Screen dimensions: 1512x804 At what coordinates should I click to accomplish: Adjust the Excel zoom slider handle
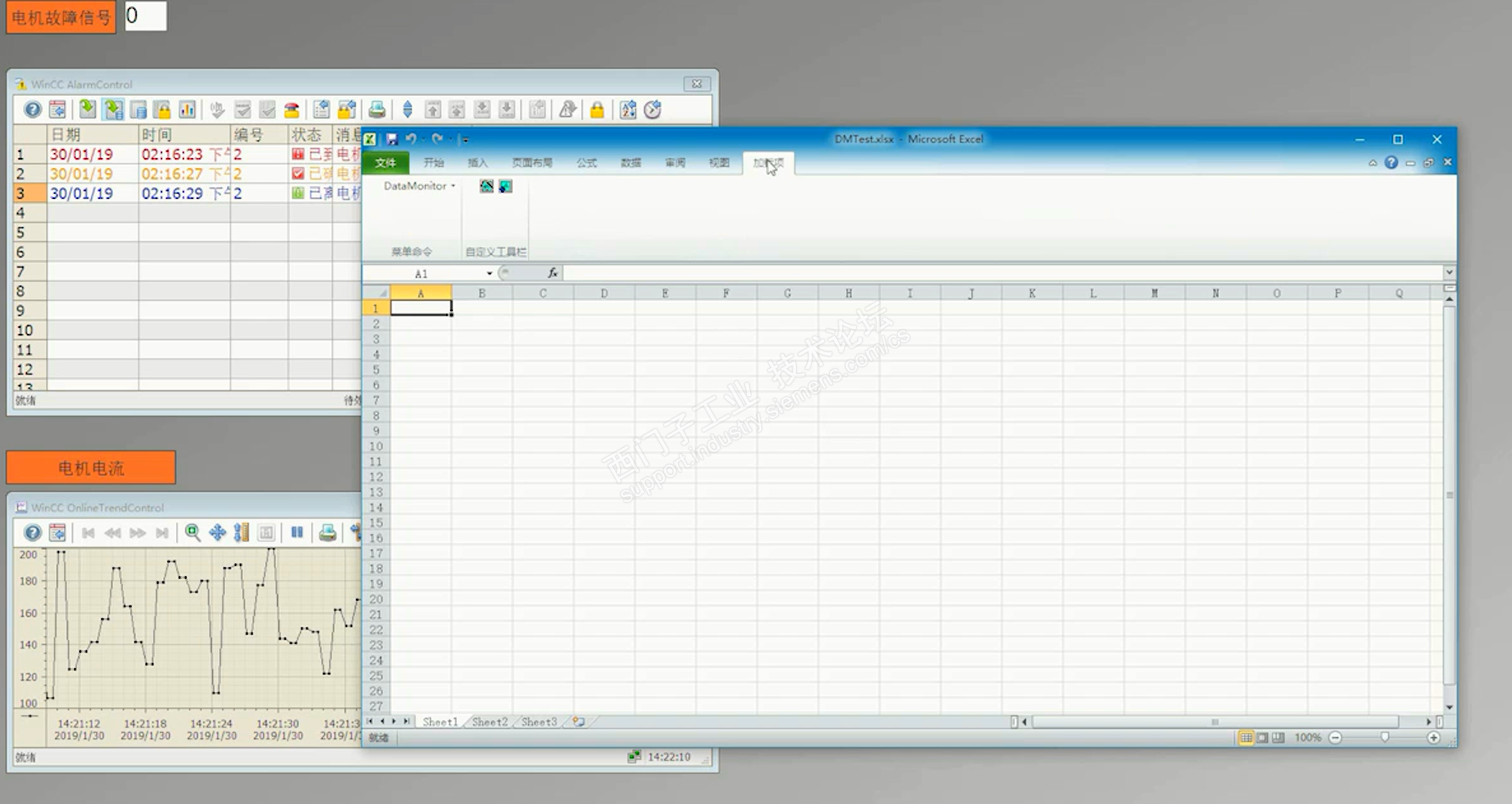1385,738
